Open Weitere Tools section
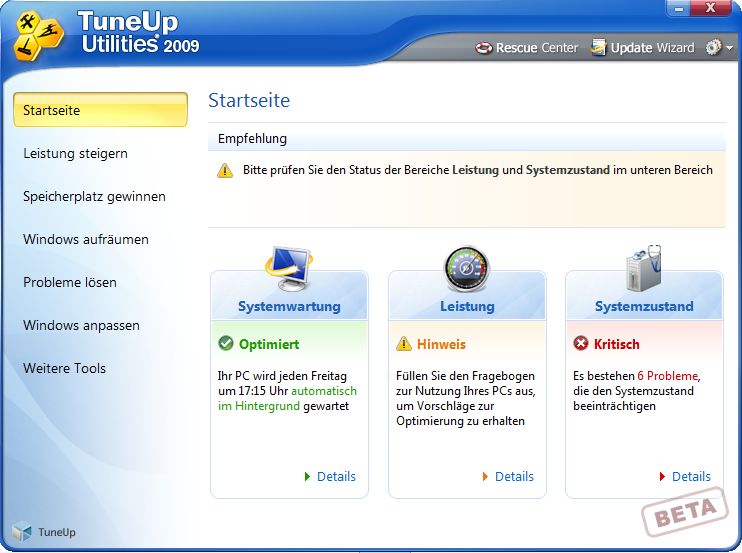This screenshot has height=553, width=742. point(64,368)
